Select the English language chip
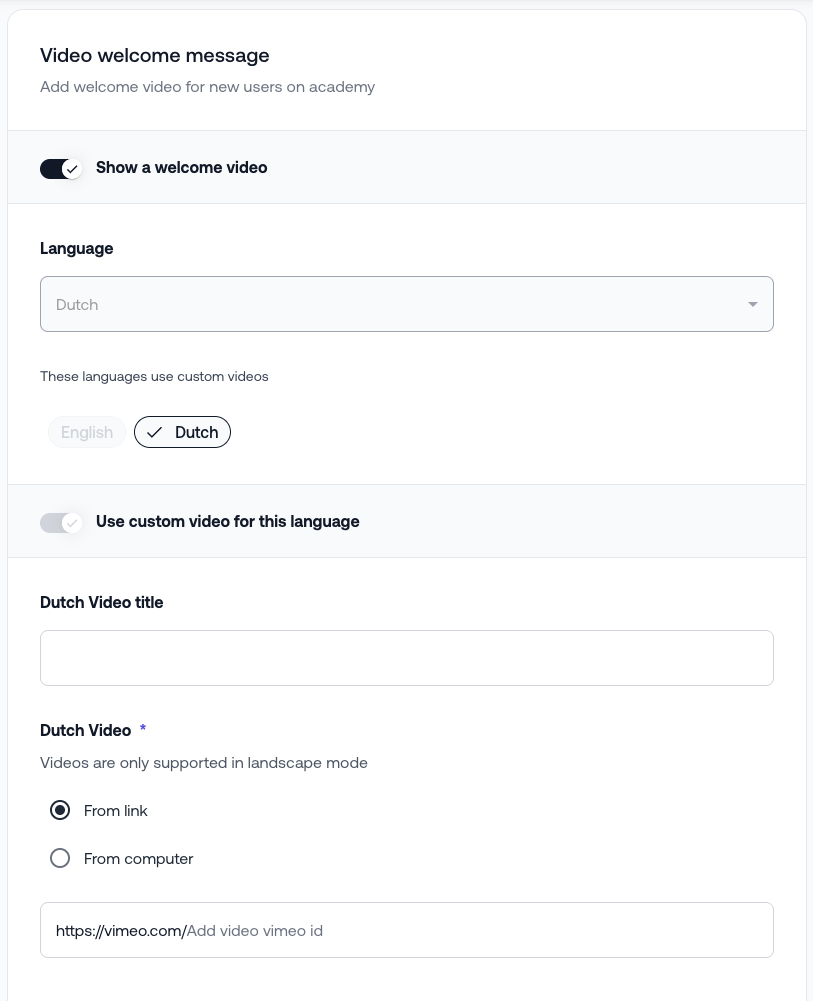The image size is (813, 1001). pos(87,432)
